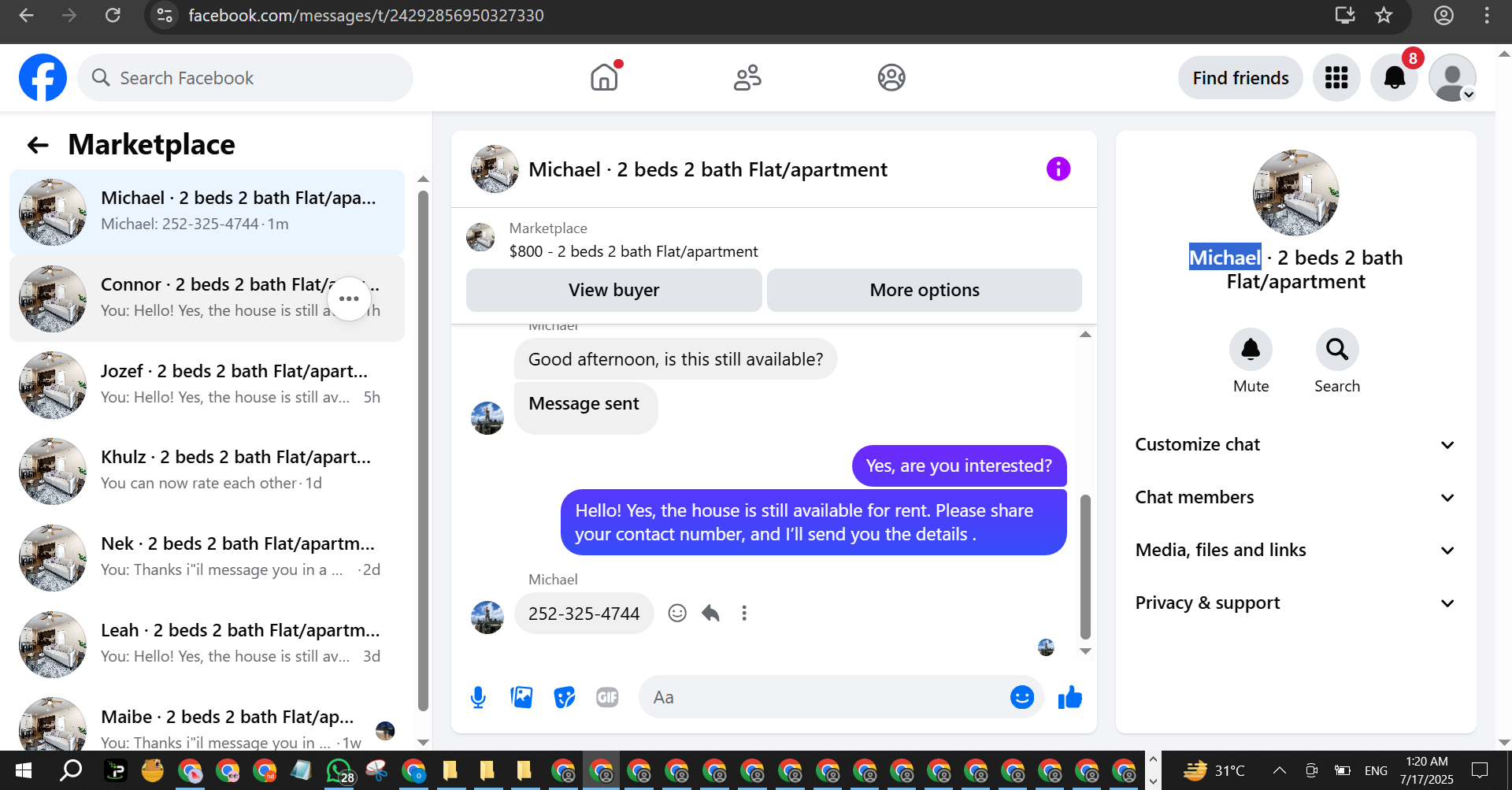Click chat scroll down arrow
The image size is (1512, 790).
1085,651
